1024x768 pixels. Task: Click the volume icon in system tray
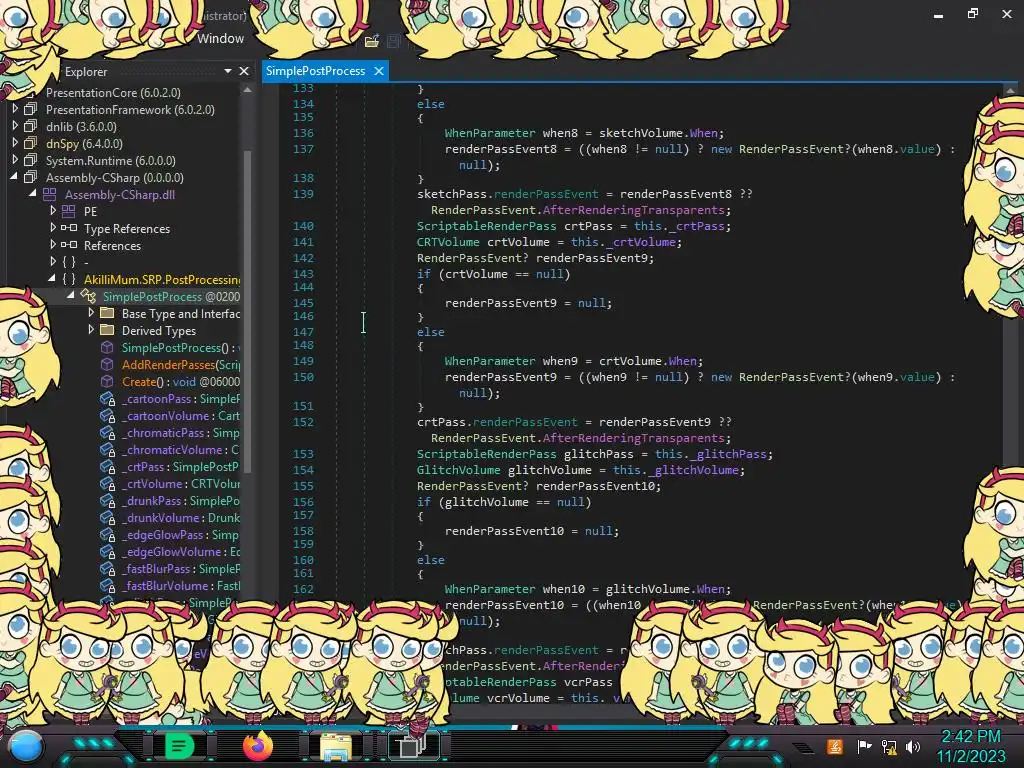point(913,746)
